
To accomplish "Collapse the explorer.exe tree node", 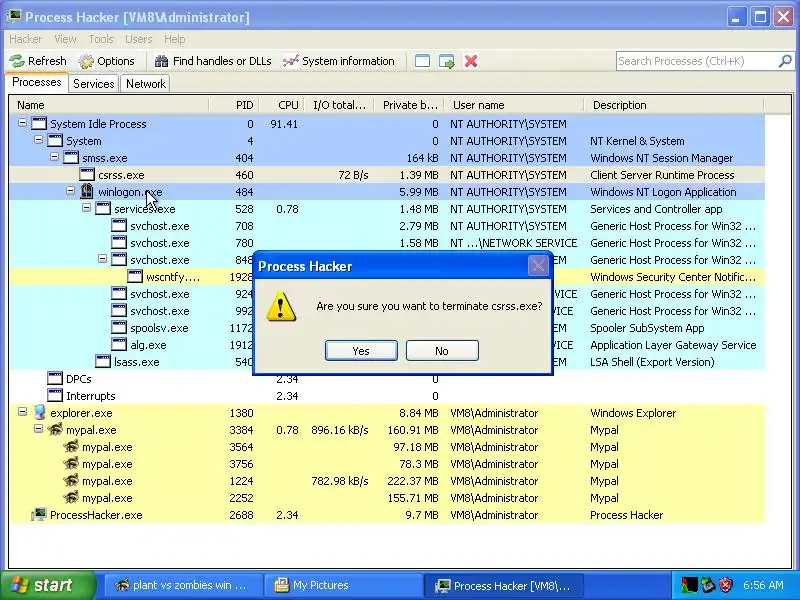I will click(x=22, y=412).
